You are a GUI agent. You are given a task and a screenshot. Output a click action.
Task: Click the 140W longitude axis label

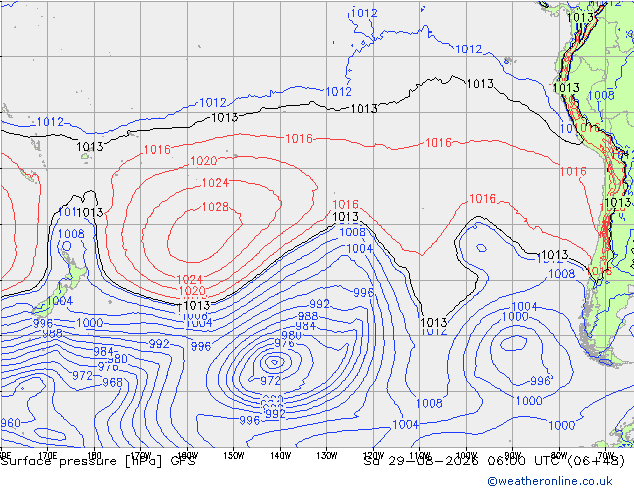[280, 456]
